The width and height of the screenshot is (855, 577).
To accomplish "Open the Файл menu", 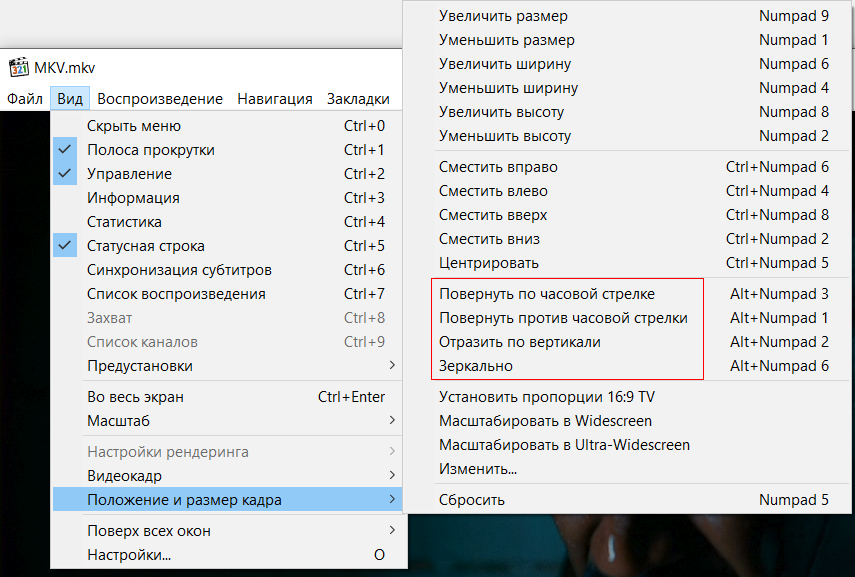I will pos(24,99).
